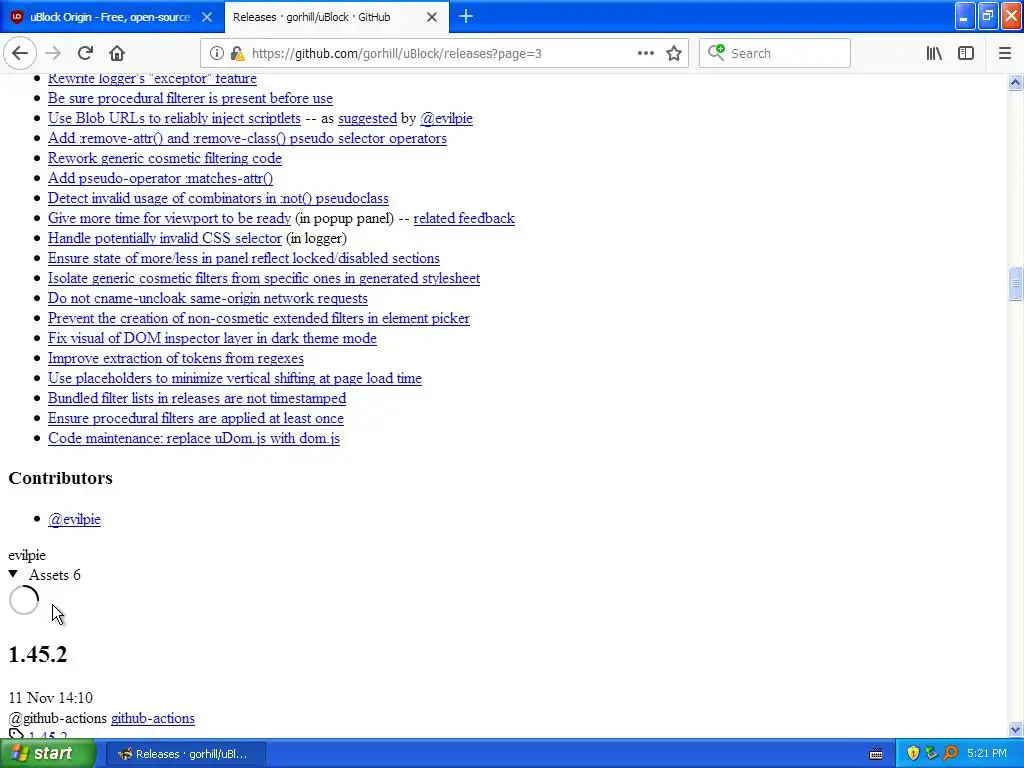Open 'Give more time for viewport' link
This screenshot has width=1024, height=768.
(169, 218)
